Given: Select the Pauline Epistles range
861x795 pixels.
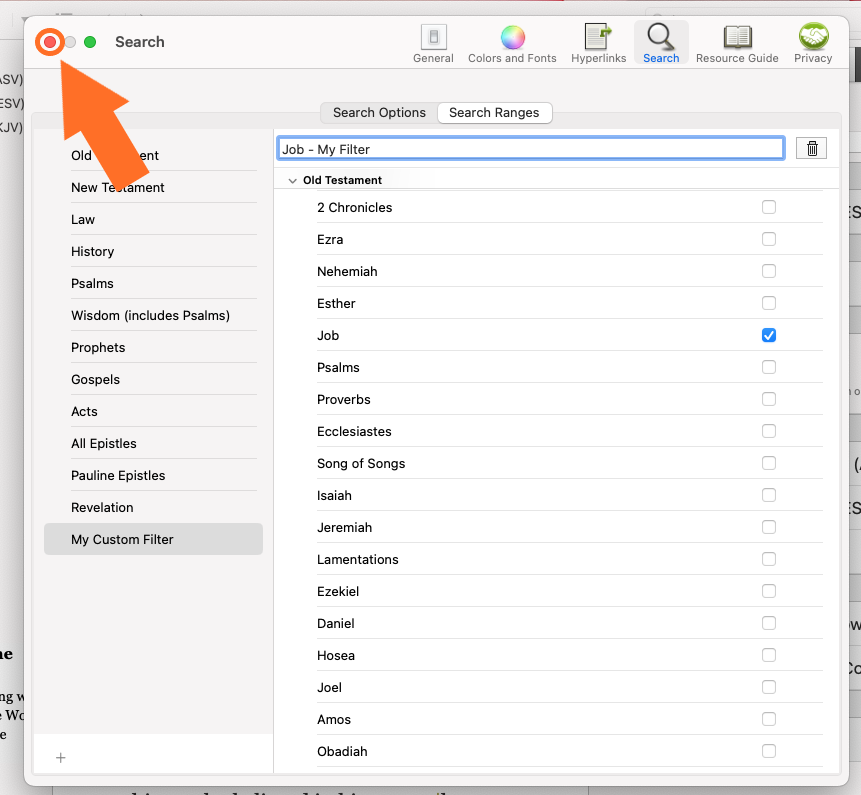Looking at the screenshot, I should pos(118,476).
